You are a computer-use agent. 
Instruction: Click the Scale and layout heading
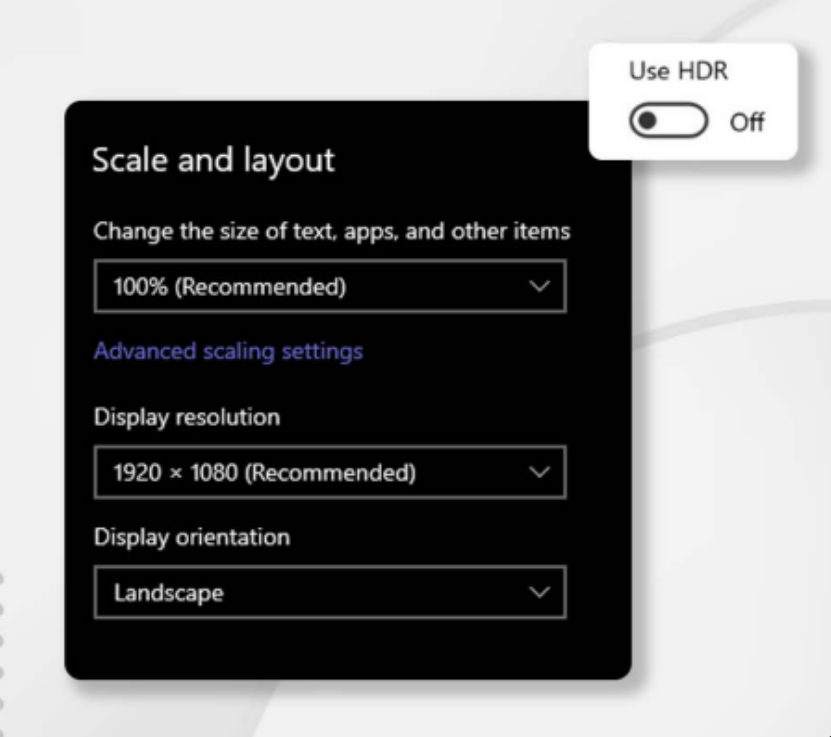pos(213,160)
